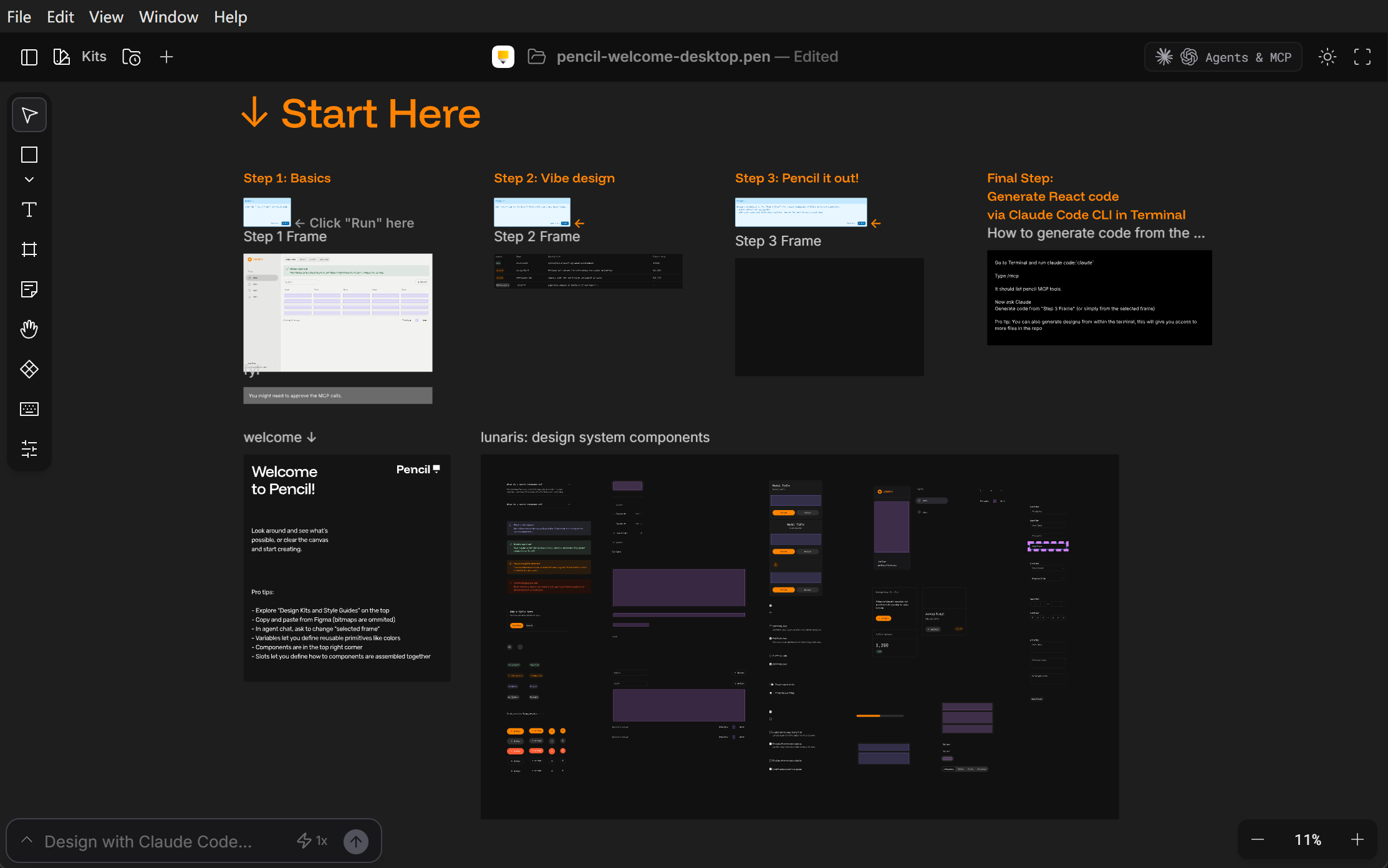Click the MCP calls approval note

[338, 395]
